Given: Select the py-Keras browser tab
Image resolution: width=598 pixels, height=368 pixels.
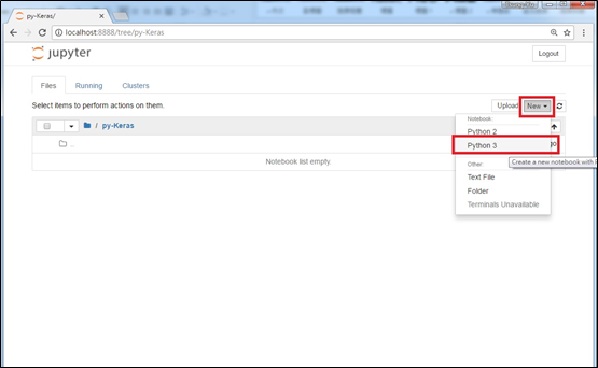Looking at the screenshot, I should coord(60,16).
